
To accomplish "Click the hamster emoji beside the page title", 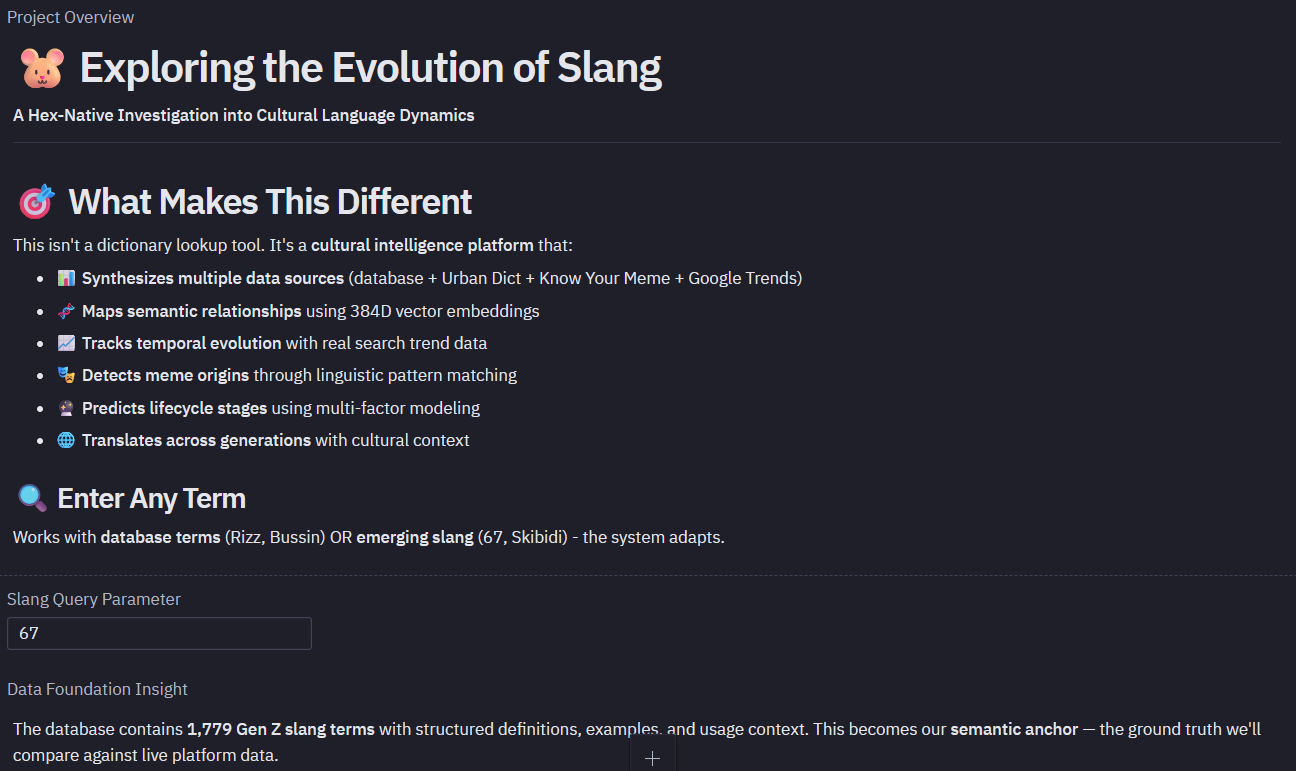I will (x=42, y=68).
